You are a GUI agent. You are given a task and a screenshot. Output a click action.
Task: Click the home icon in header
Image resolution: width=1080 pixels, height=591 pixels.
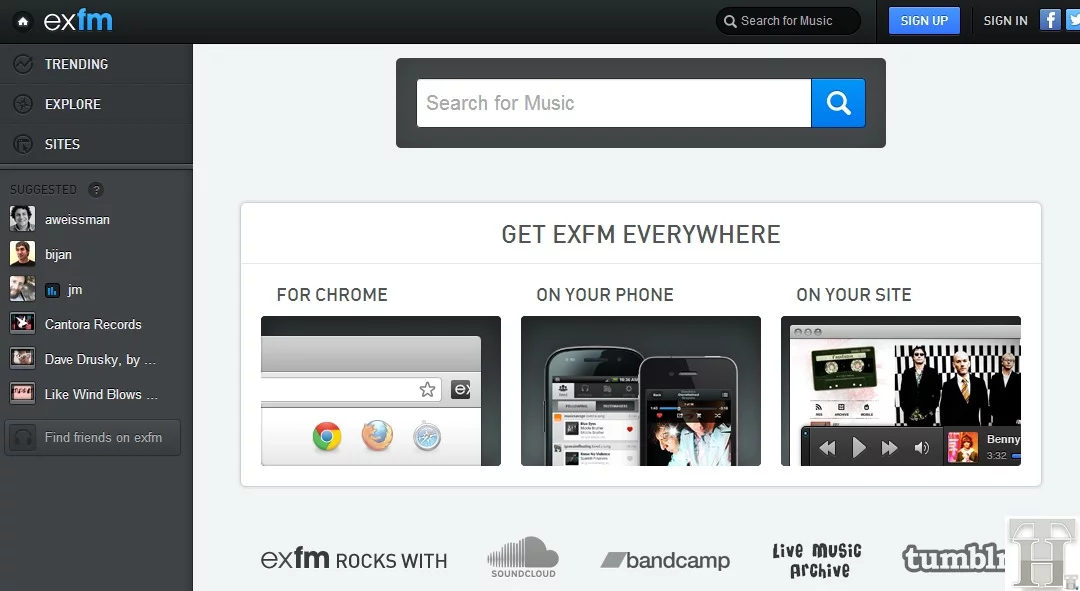click(23, 21)
